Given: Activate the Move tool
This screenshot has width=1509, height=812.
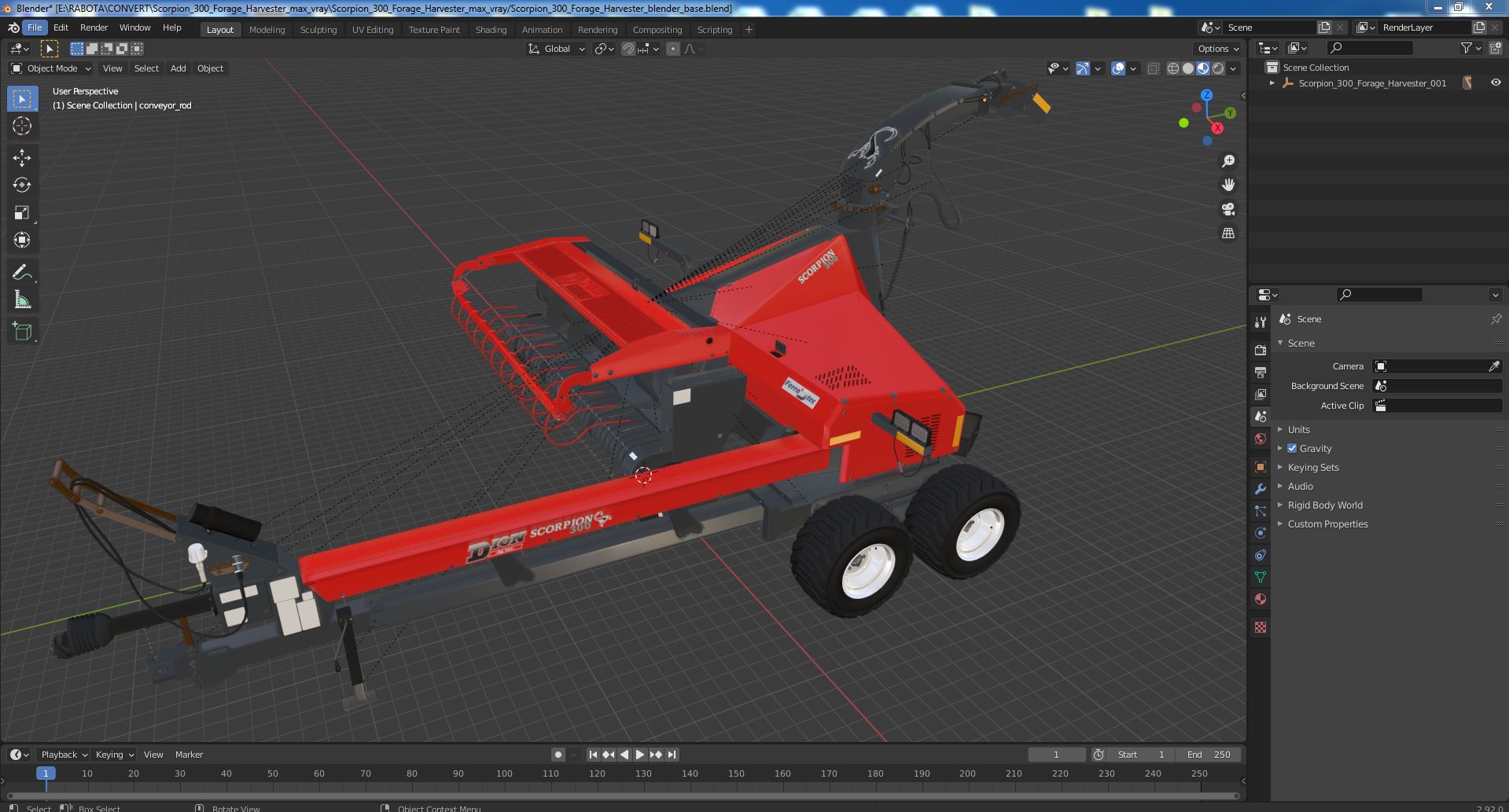Looking at the screenshot, I should point(22,158).
